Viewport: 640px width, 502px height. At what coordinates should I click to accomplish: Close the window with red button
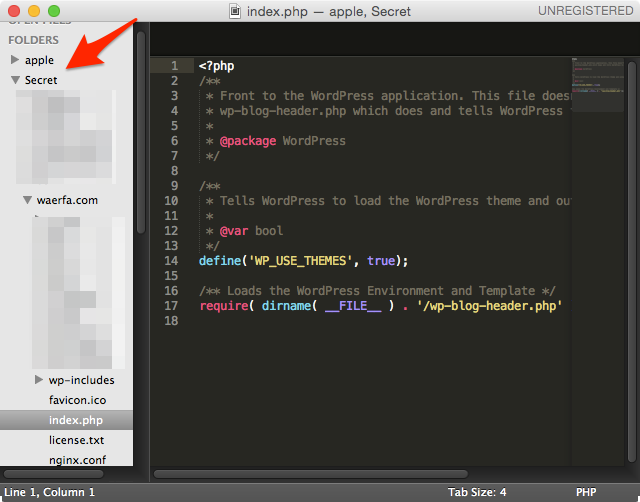(x=14, y=11)
